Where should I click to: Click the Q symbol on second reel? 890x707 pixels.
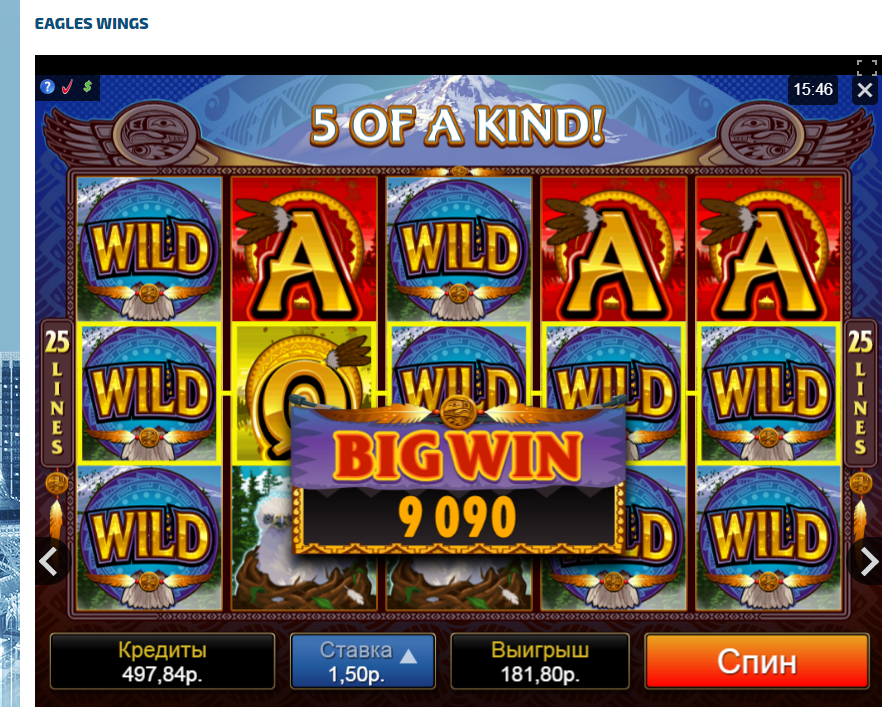coord(304,393)
